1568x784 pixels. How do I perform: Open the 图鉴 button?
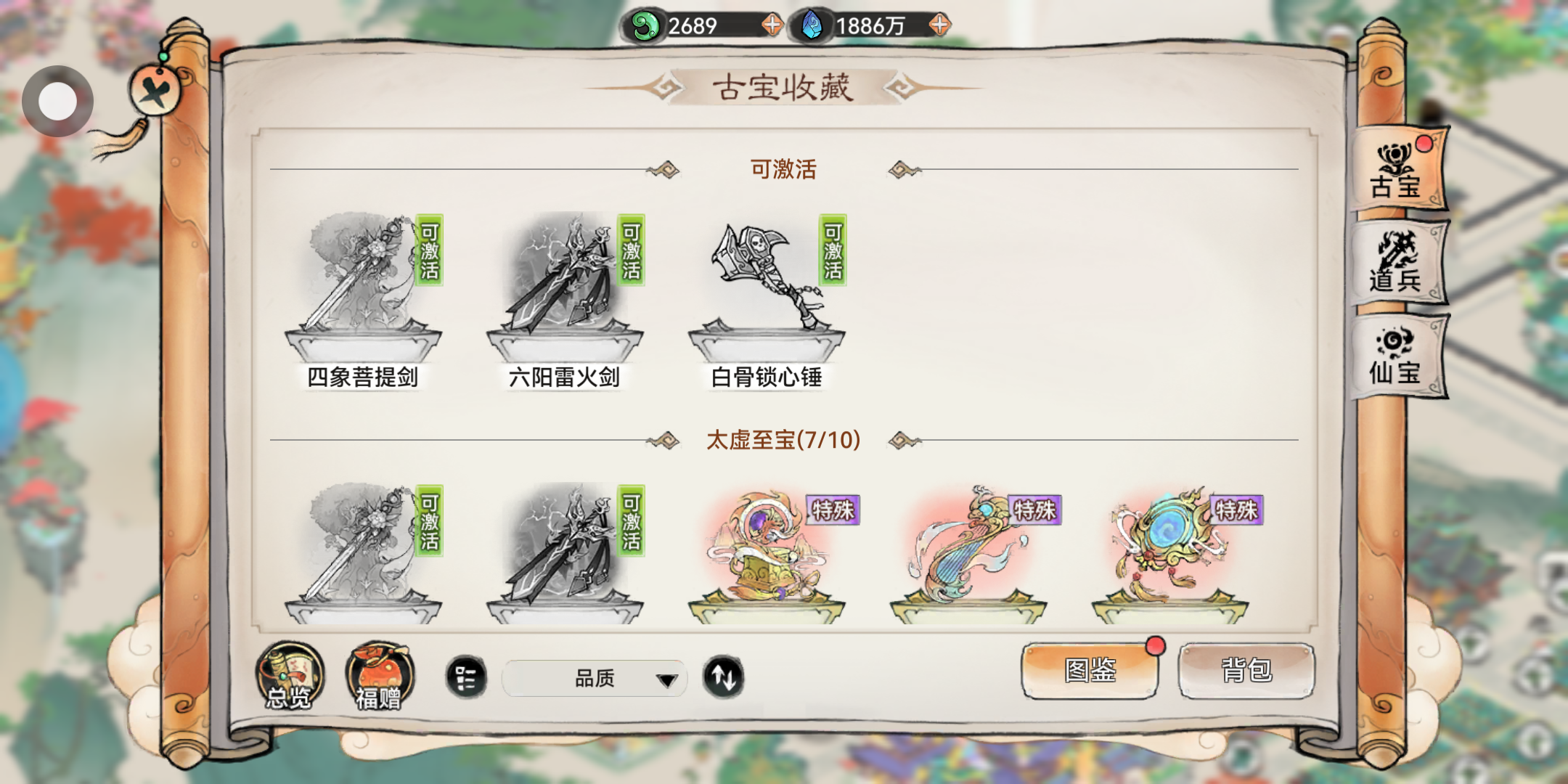pos(1089,671)
